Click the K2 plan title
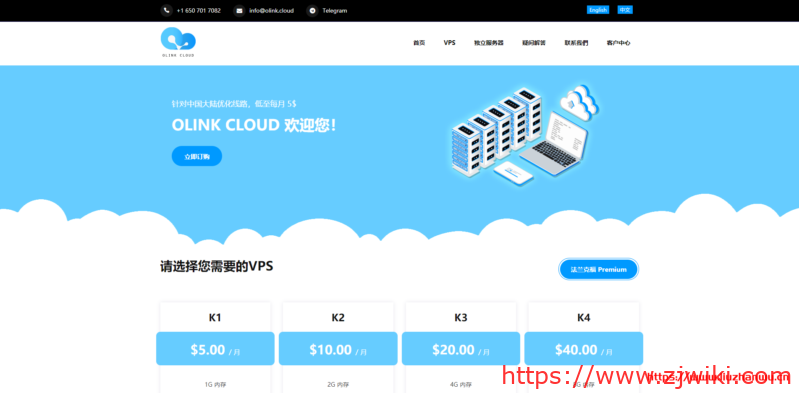 (338, 318)
